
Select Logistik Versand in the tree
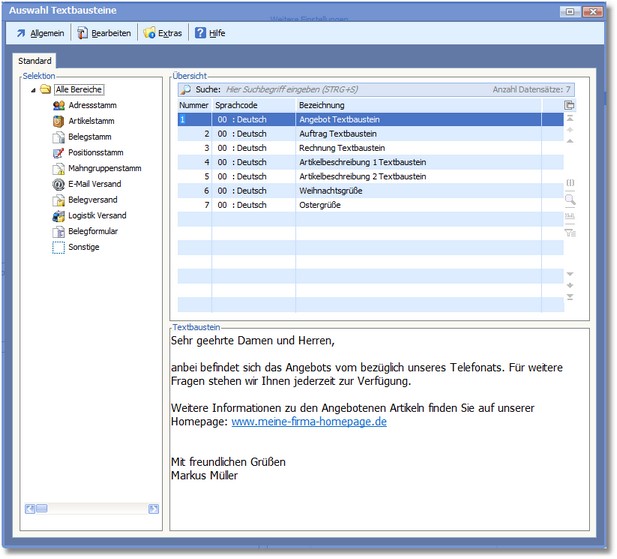(97, 215)
